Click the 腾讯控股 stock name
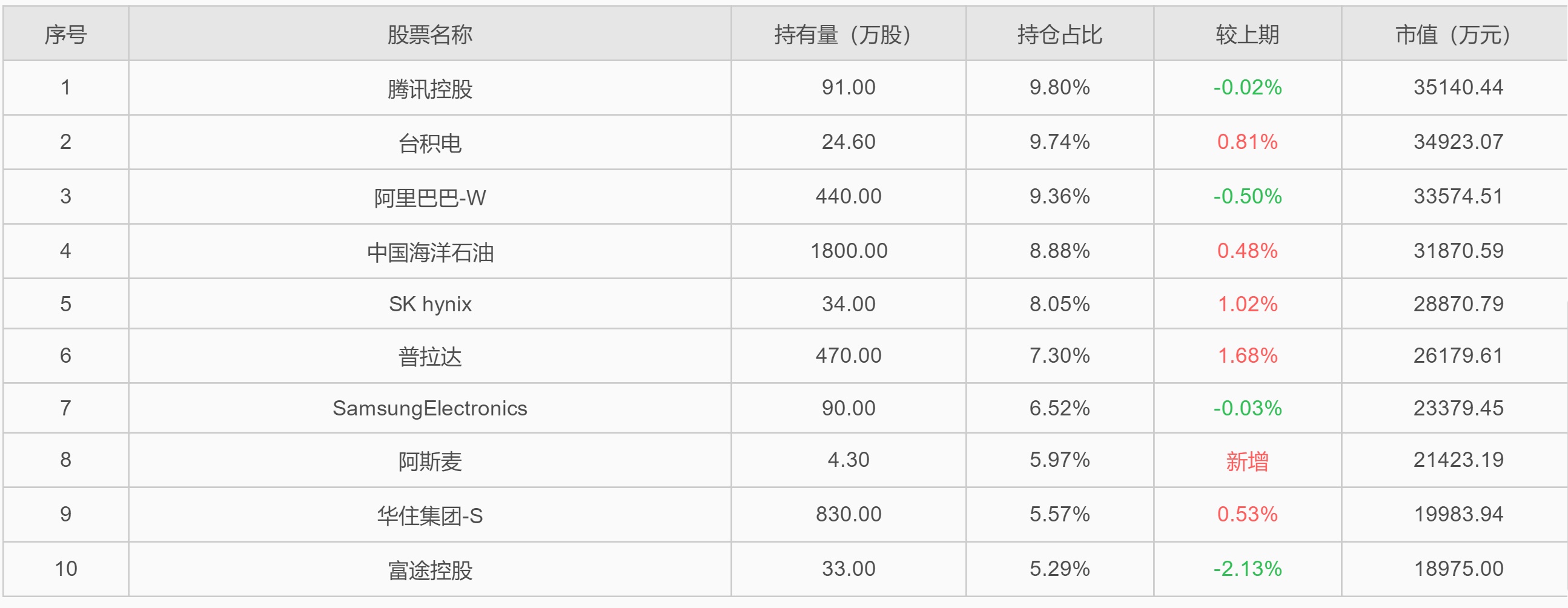The width and height of the screenshot is (1568, 608). [430, 89]
